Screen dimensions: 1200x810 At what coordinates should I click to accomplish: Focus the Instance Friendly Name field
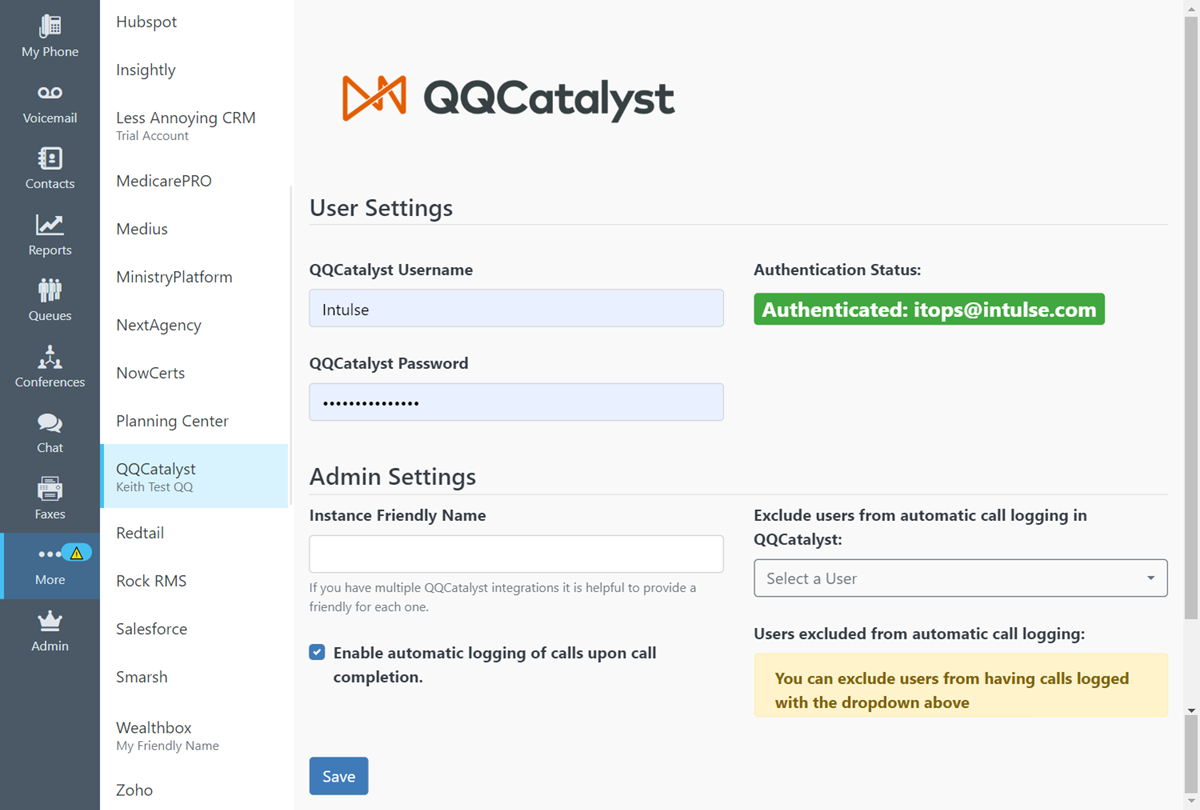point(516,554)
